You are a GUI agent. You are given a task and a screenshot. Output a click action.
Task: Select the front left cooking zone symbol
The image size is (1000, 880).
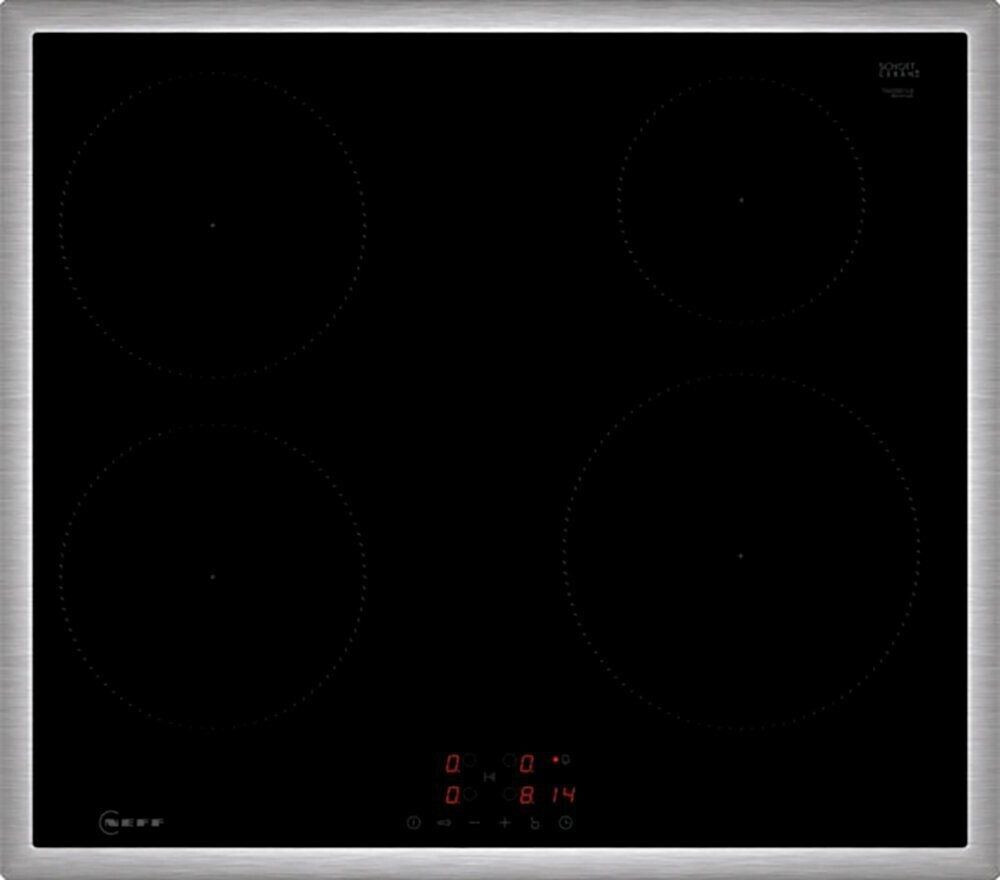point(470,794)
